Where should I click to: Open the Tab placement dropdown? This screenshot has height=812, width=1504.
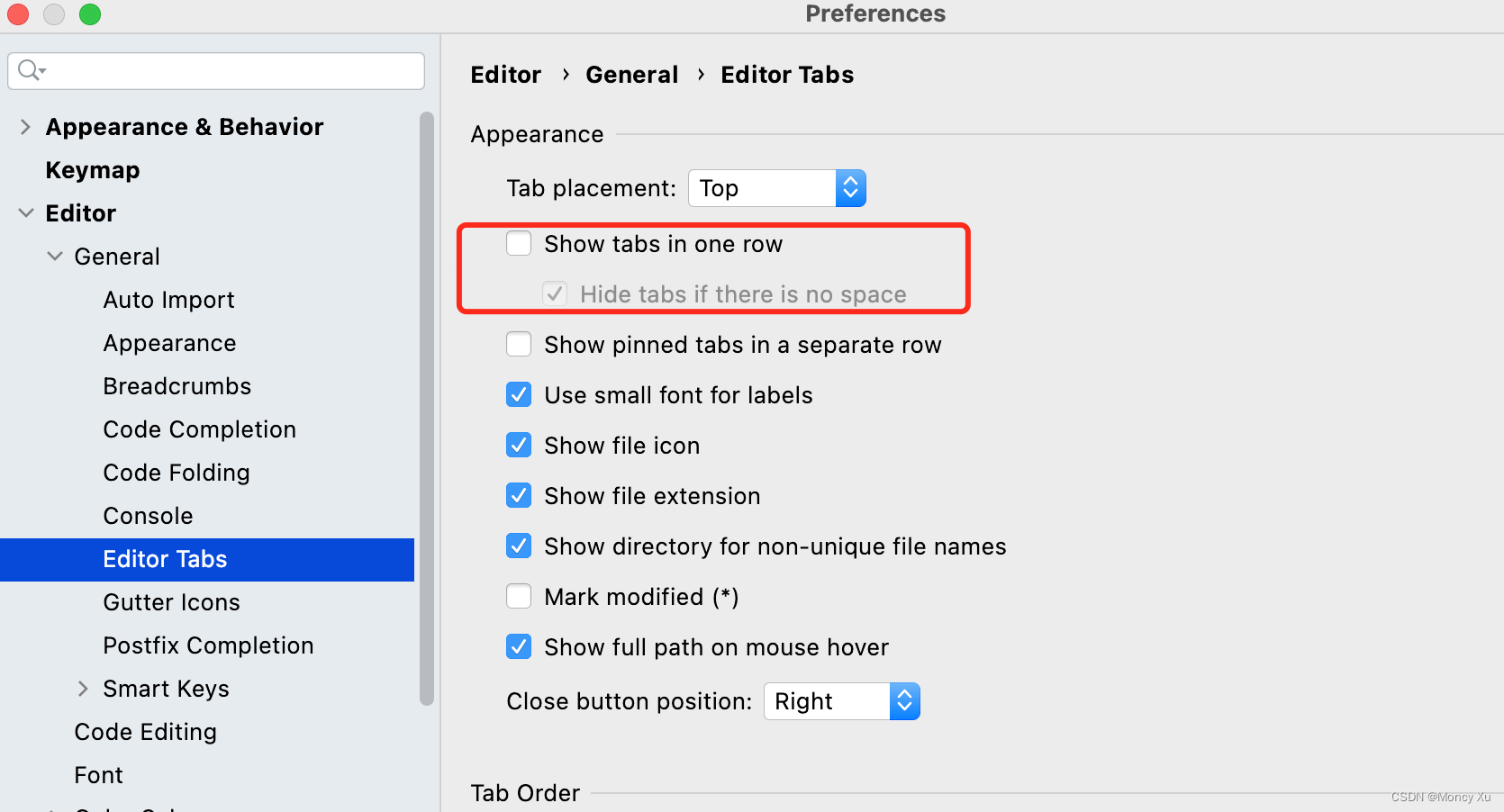tap(776, 188)
